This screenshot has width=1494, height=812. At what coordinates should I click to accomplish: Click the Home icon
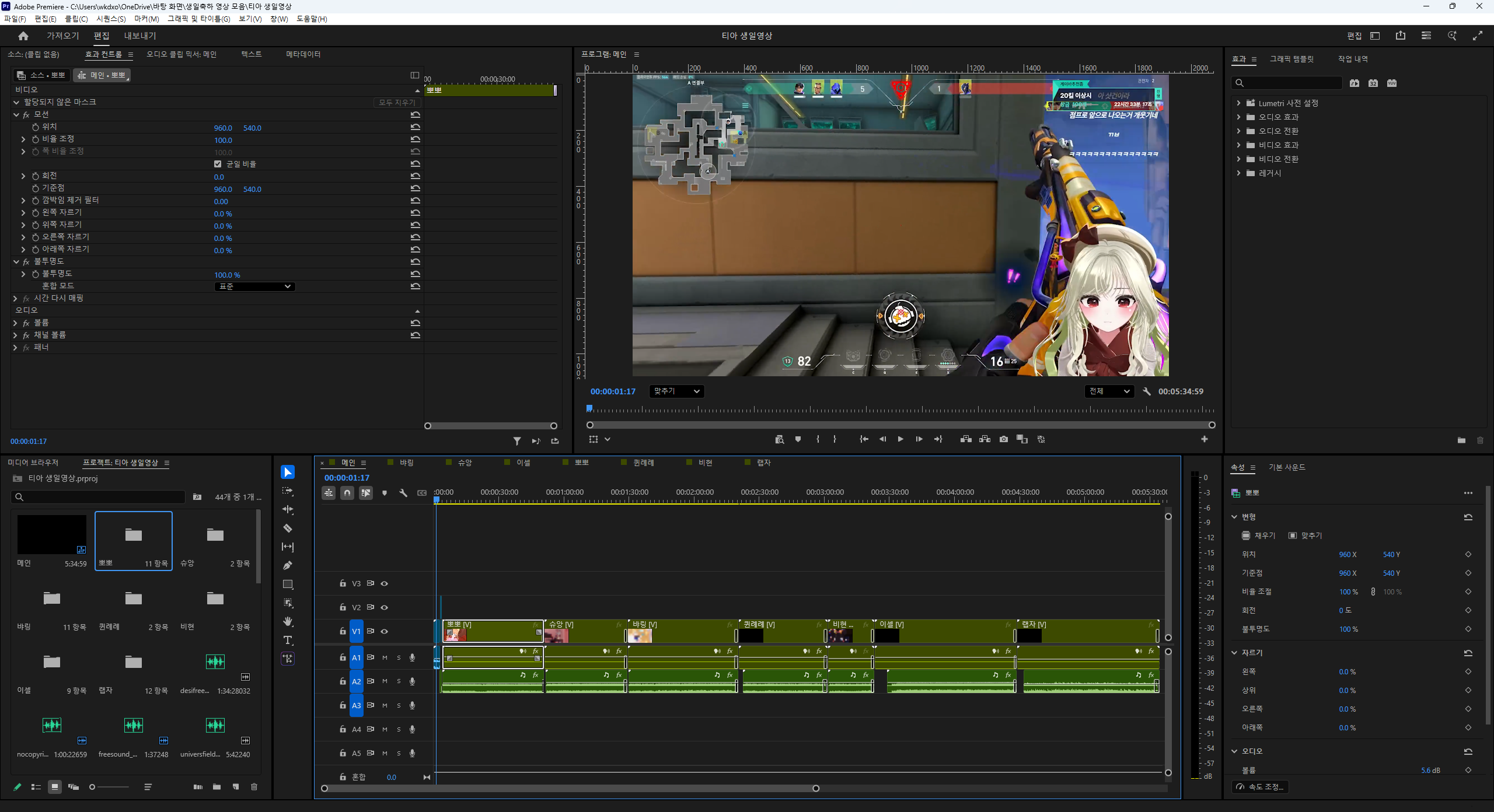point(23,36)
